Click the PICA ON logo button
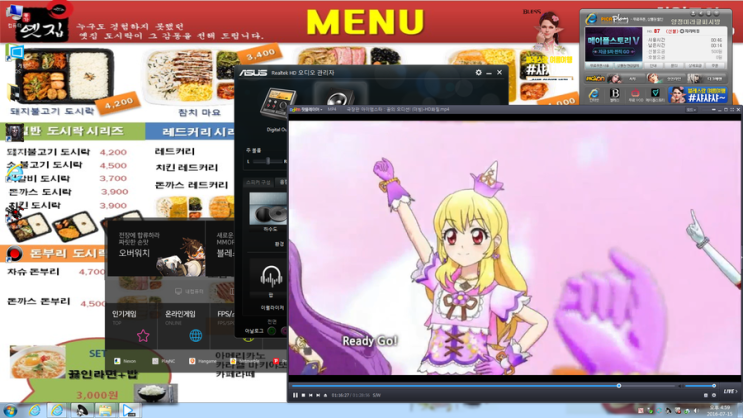Screen dimensions: 743x418 (x=595, y=78)
